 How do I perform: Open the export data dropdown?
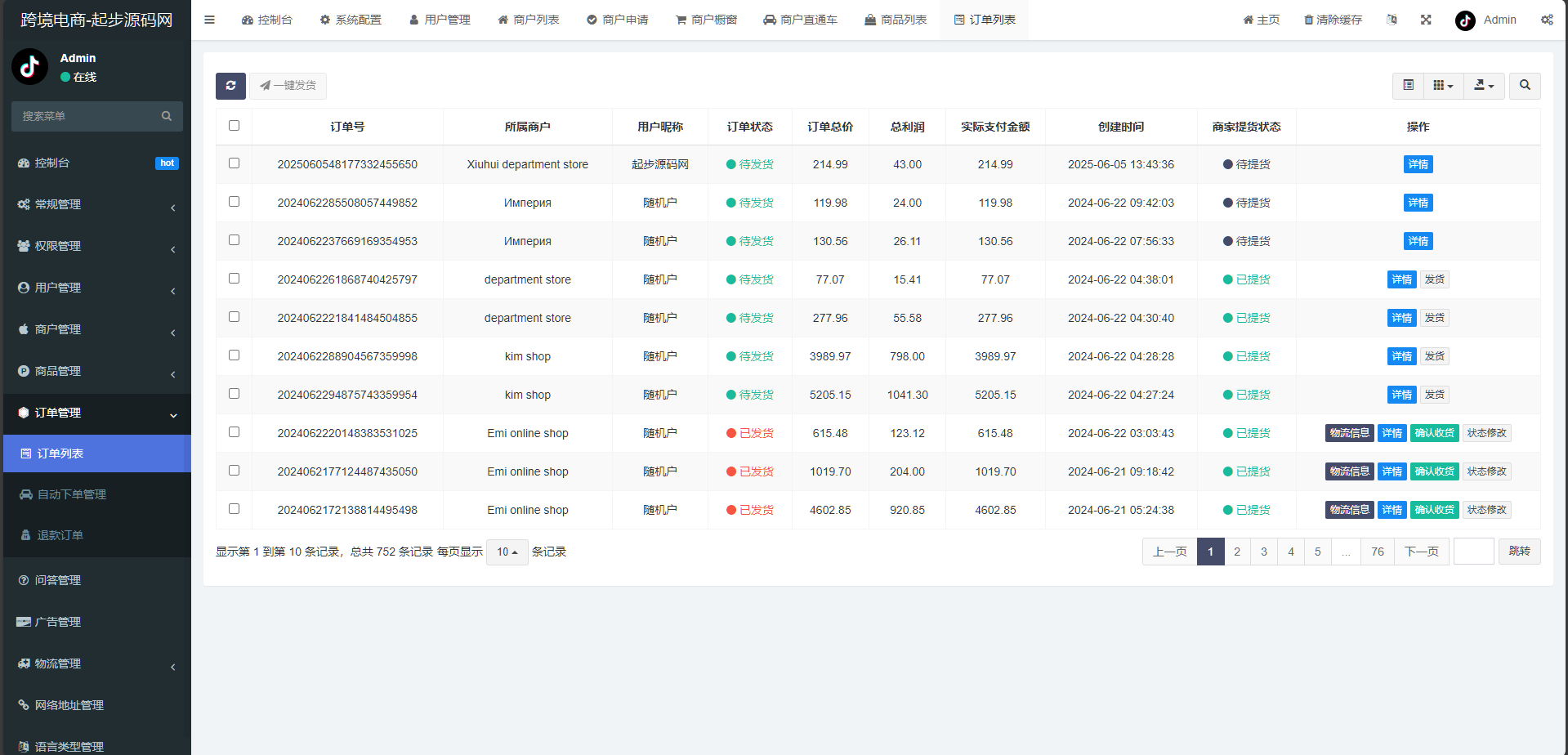coord(1484,86)
